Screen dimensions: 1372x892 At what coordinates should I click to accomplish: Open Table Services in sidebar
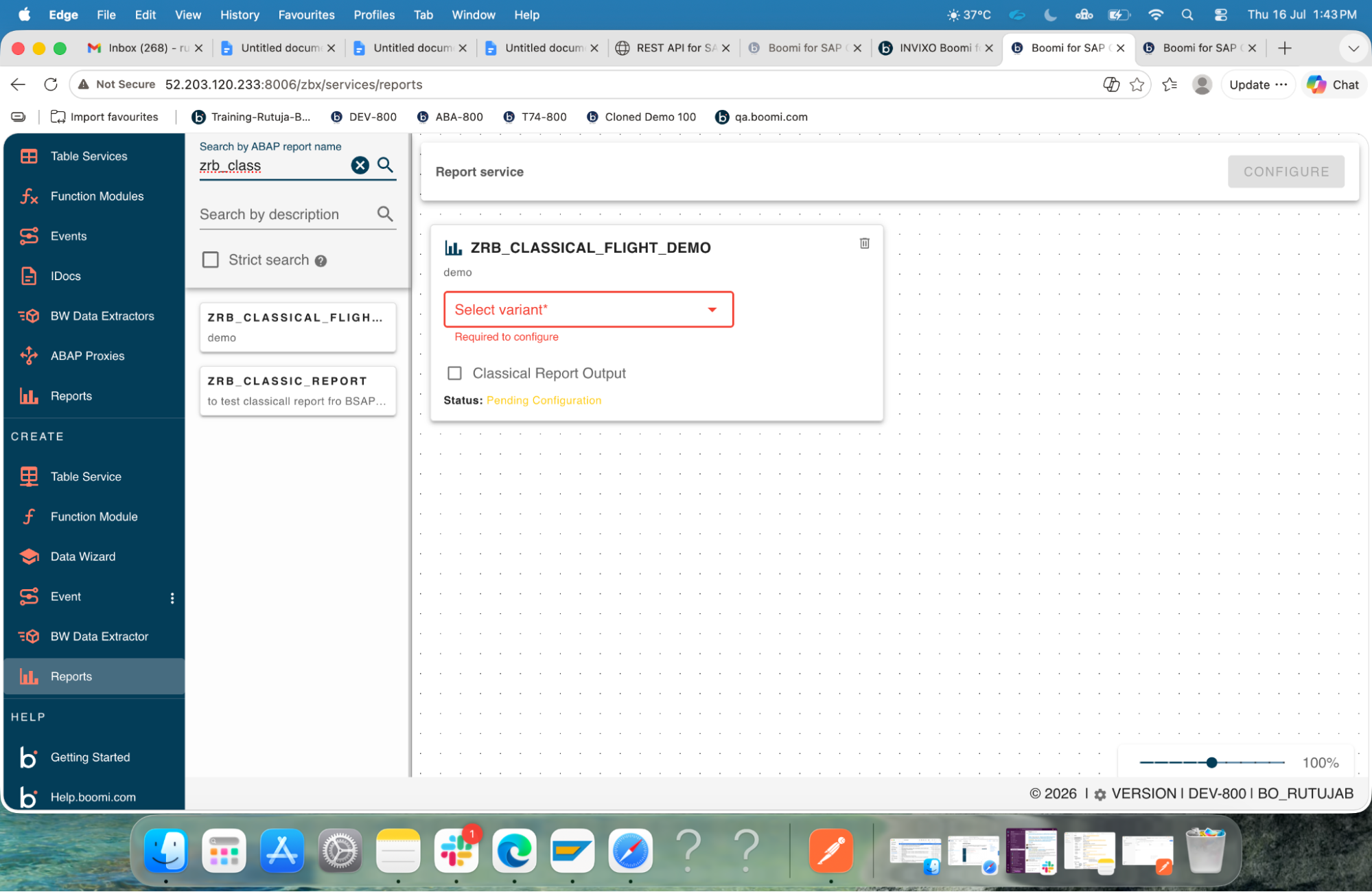coord(89,157)
